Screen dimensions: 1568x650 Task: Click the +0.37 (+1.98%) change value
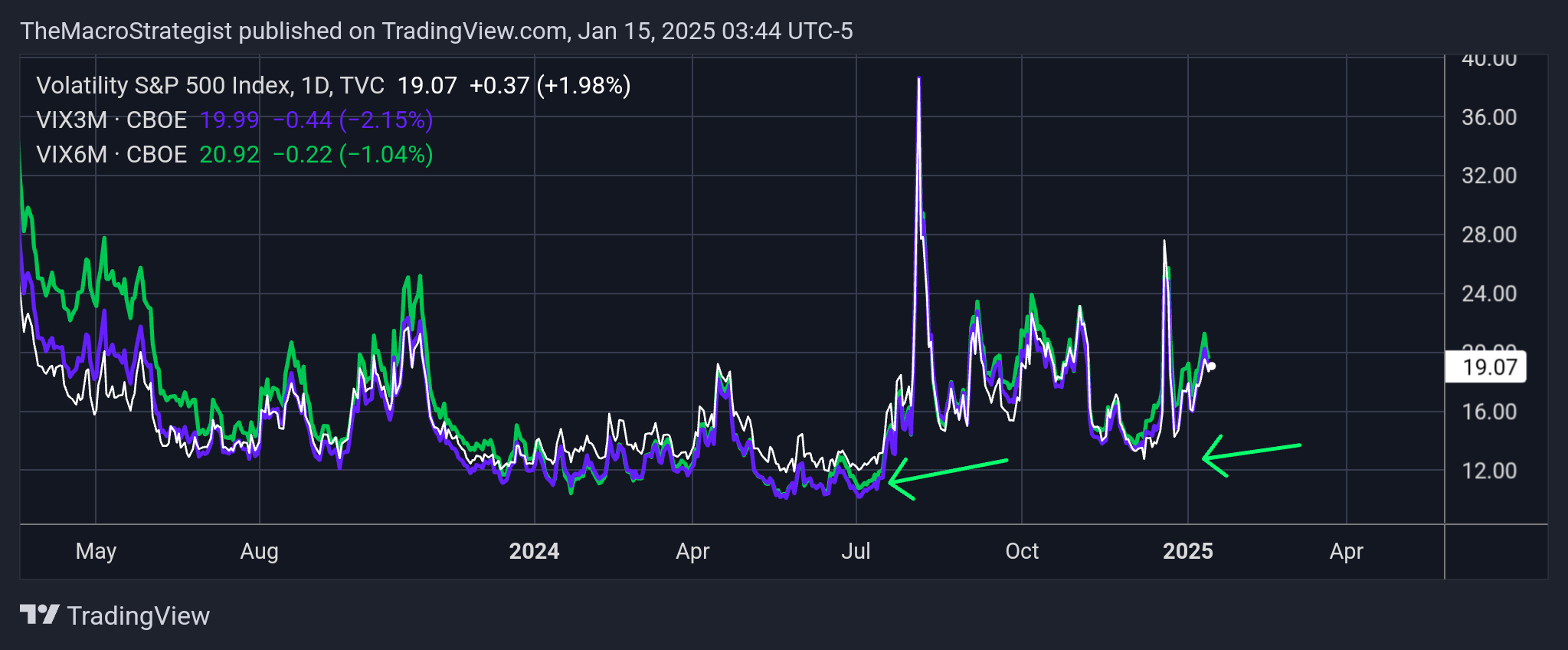[550, 85]
